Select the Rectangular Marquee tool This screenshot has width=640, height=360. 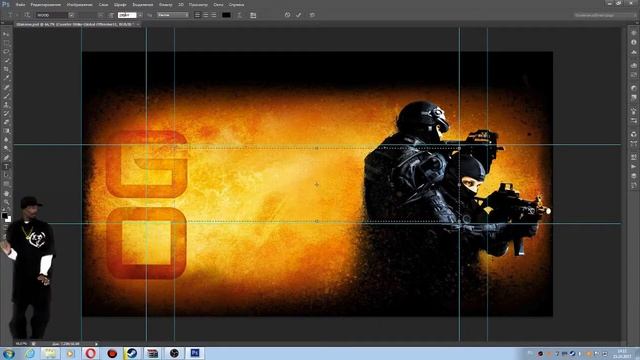[7, 43]
